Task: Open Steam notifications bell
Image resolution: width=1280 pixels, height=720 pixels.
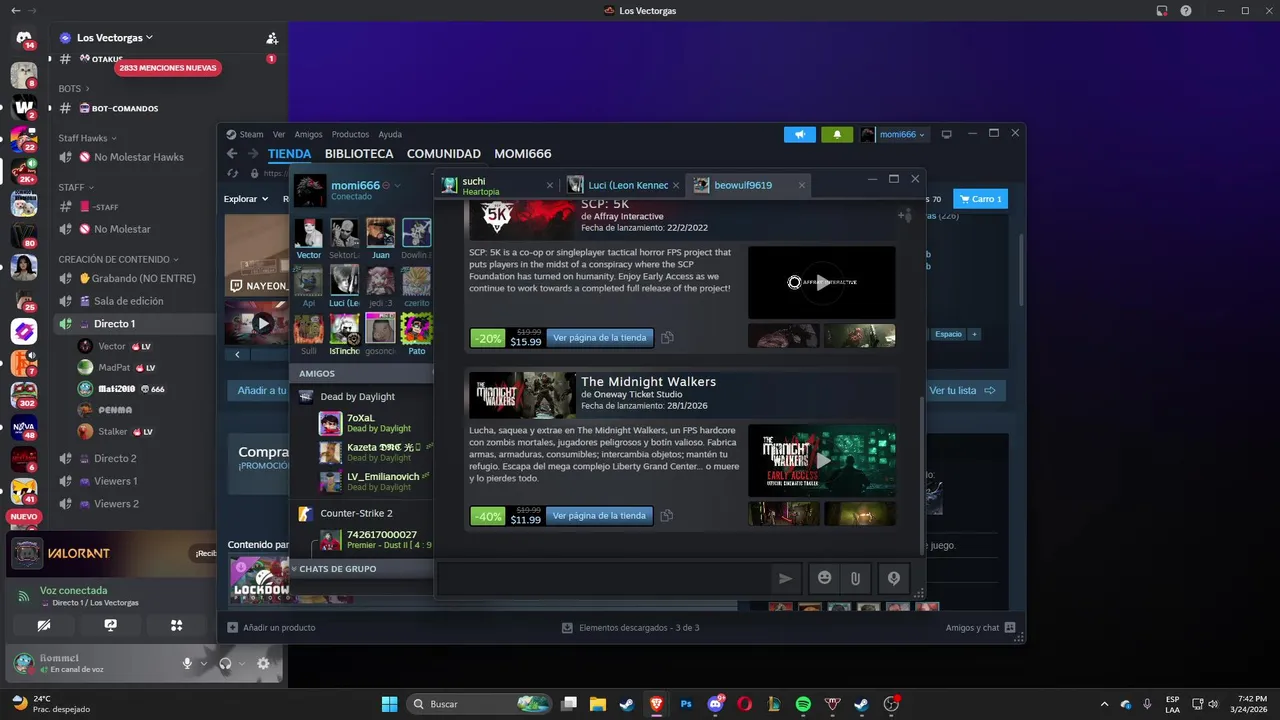Action: 837,134
